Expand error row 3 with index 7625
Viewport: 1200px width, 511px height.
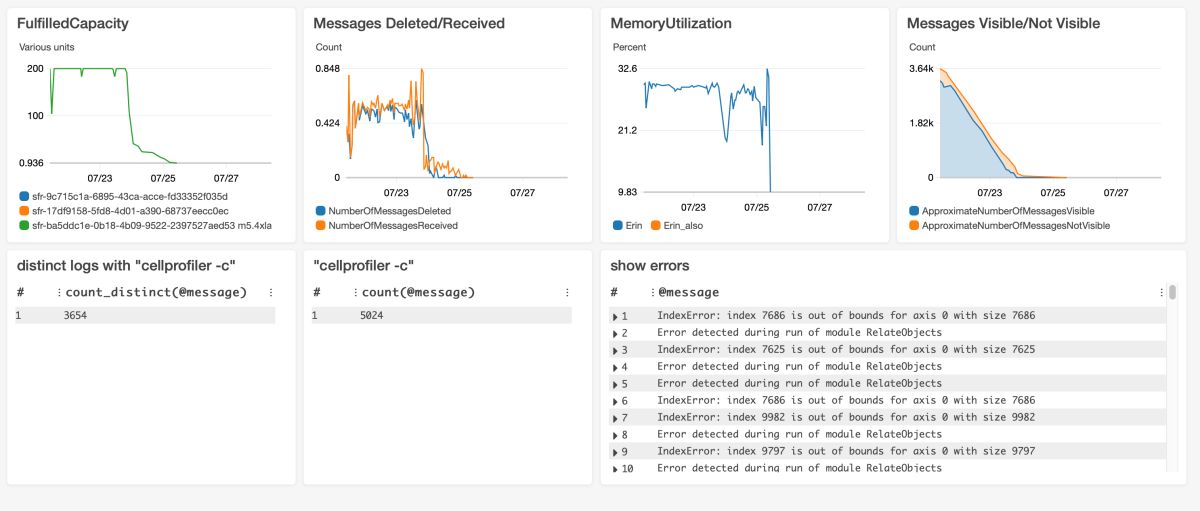(x=616, y=350)
